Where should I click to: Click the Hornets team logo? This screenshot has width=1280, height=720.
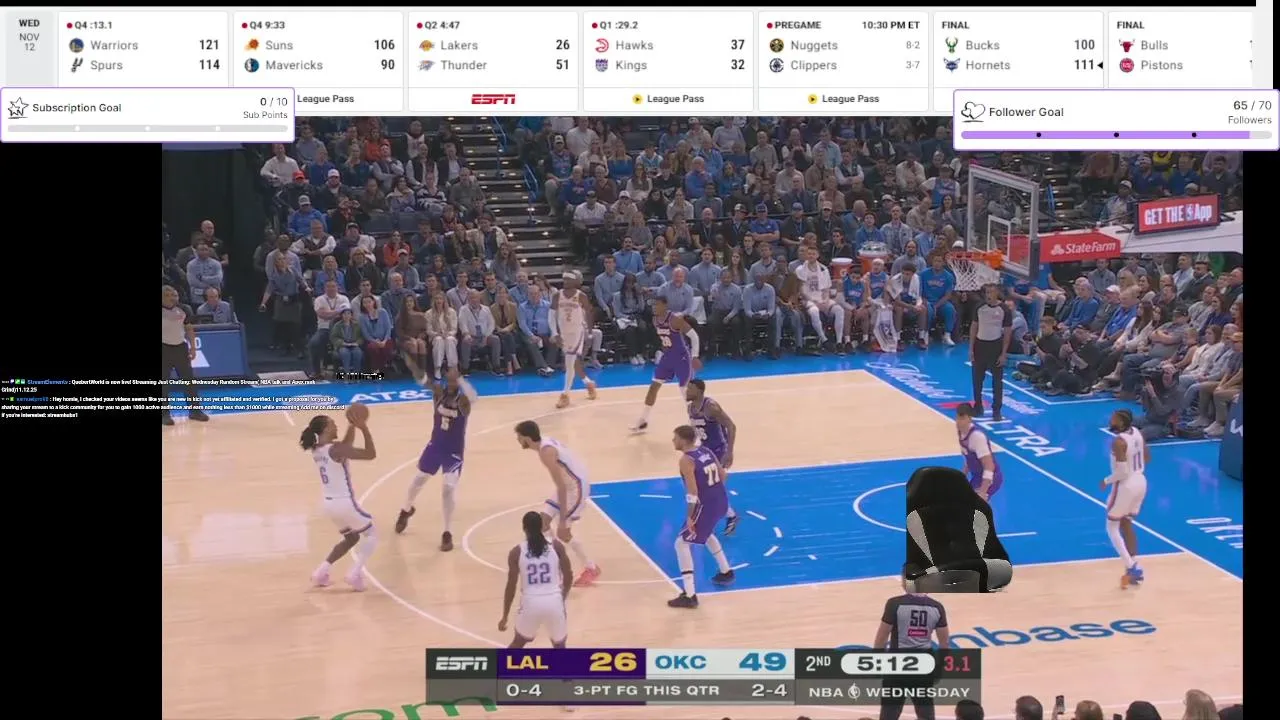[951, 65]
